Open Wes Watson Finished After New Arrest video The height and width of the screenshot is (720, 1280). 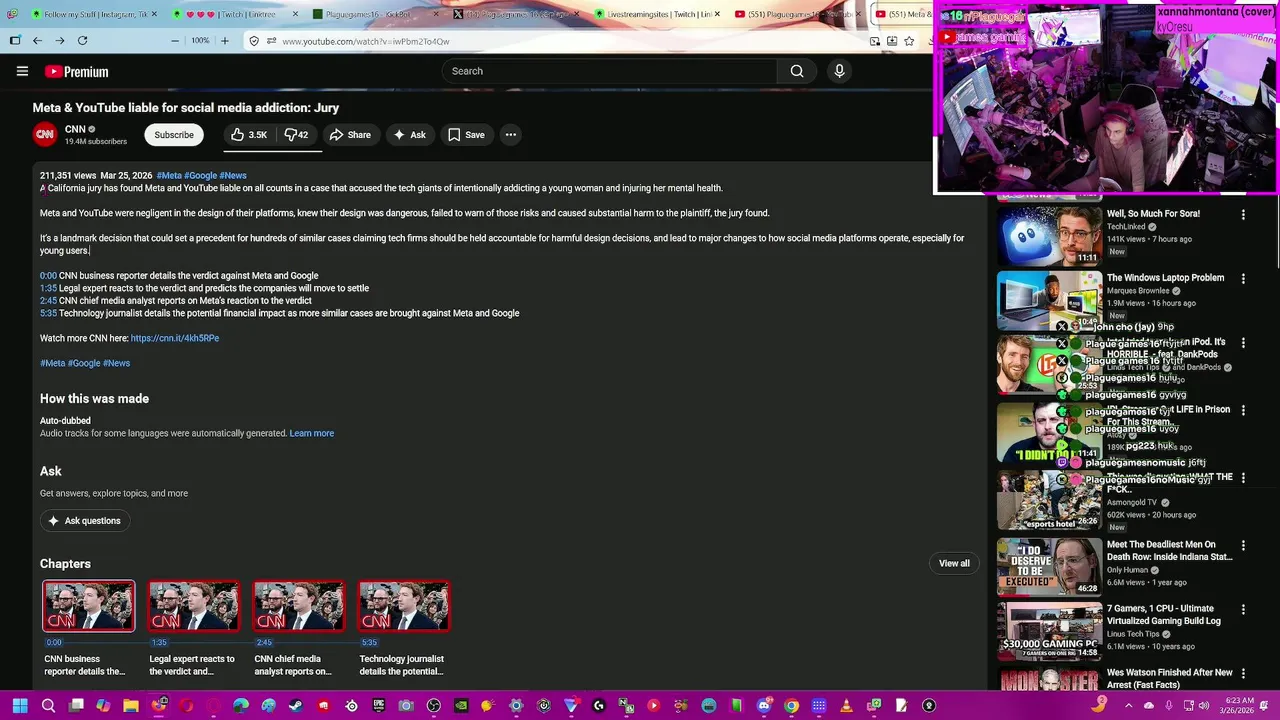click(x=1170, y=679)
